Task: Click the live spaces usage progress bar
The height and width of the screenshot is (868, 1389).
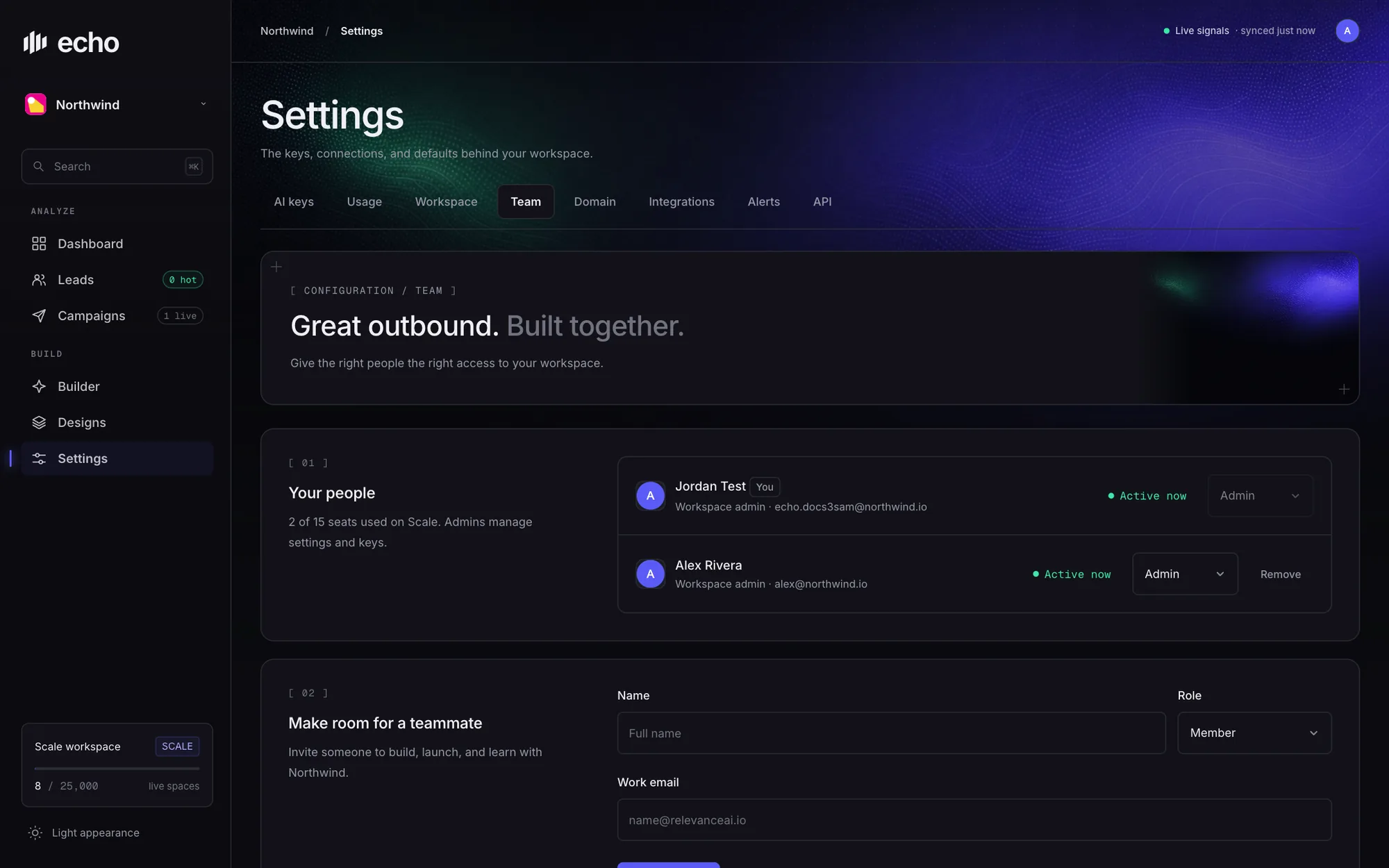Action: 117,769
